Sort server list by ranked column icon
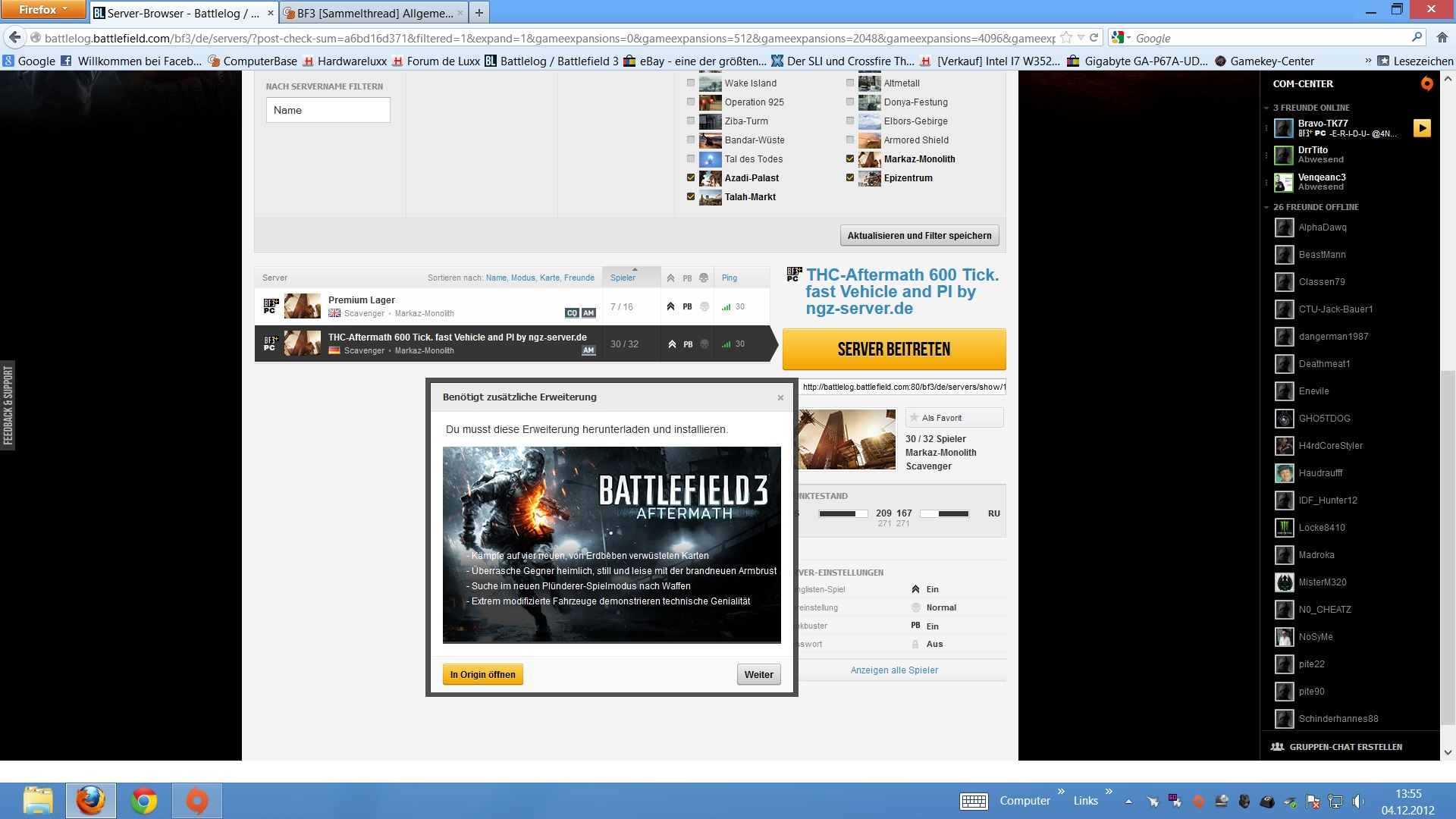The width and height of the screenshot is (1456, 819). [670, 278]
